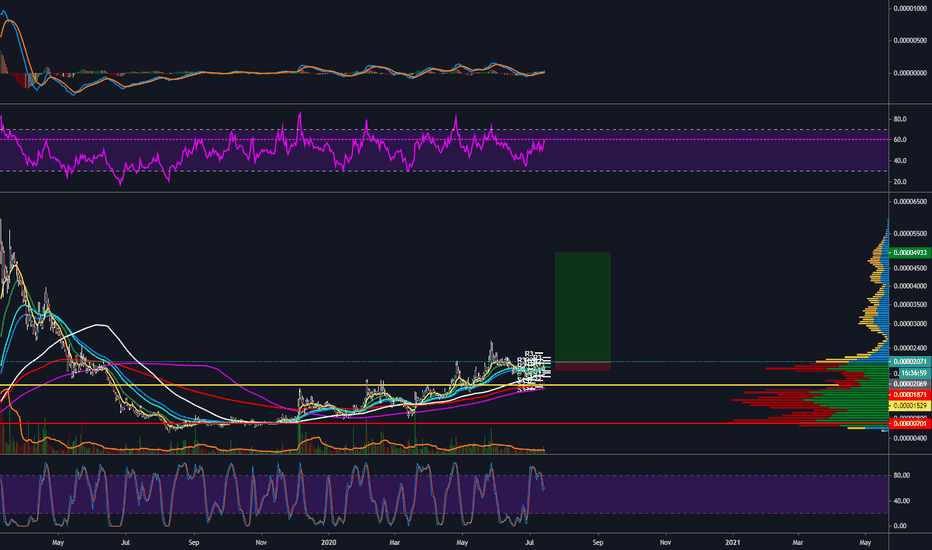Click the Nov label just before 2021
932x550 pixels.
(x=666, y=542)
